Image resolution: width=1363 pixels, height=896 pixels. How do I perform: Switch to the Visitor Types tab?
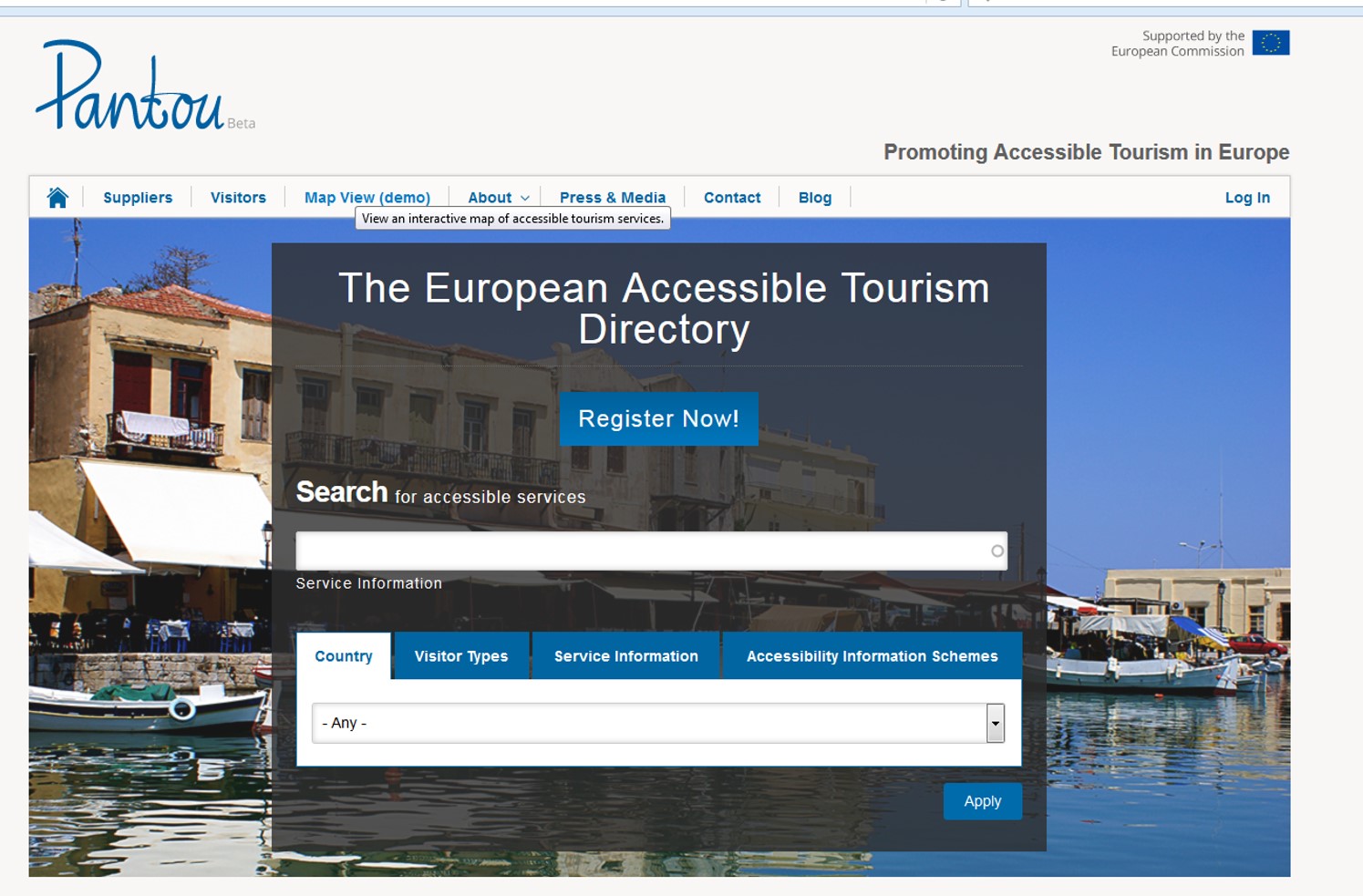point(461,656)
